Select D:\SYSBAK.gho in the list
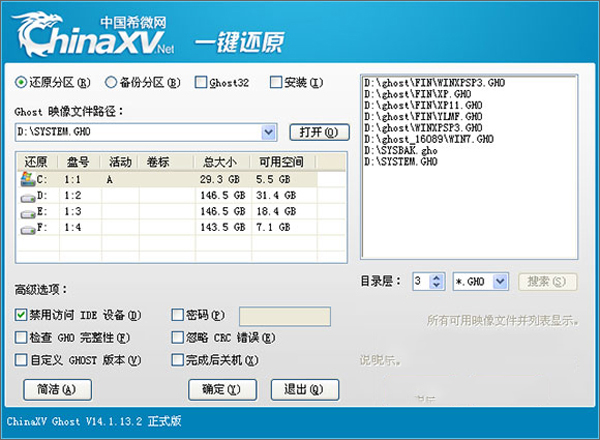This screenshot has height=440, width=600. click(x=401, y=150)
